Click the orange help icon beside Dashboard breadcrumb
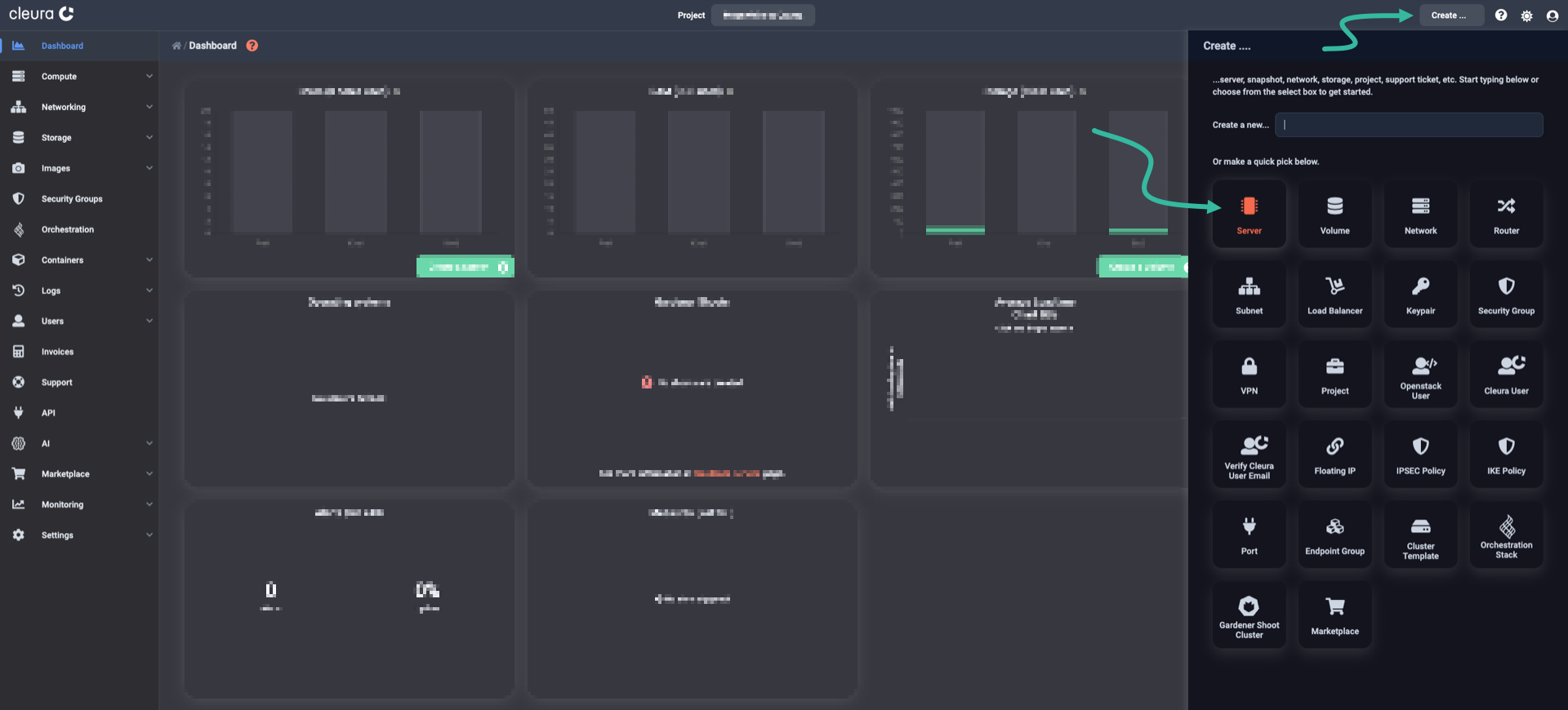The width and height of the screenshot is (1568, 710). 252,46
